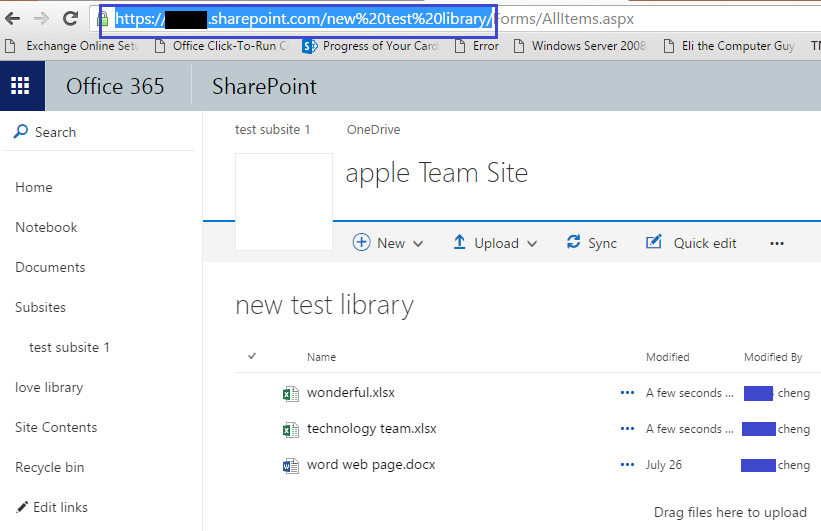This screenshot has height=531, width=821.
Task: Open Documents in the left navigation
Action: coord(50,267)
